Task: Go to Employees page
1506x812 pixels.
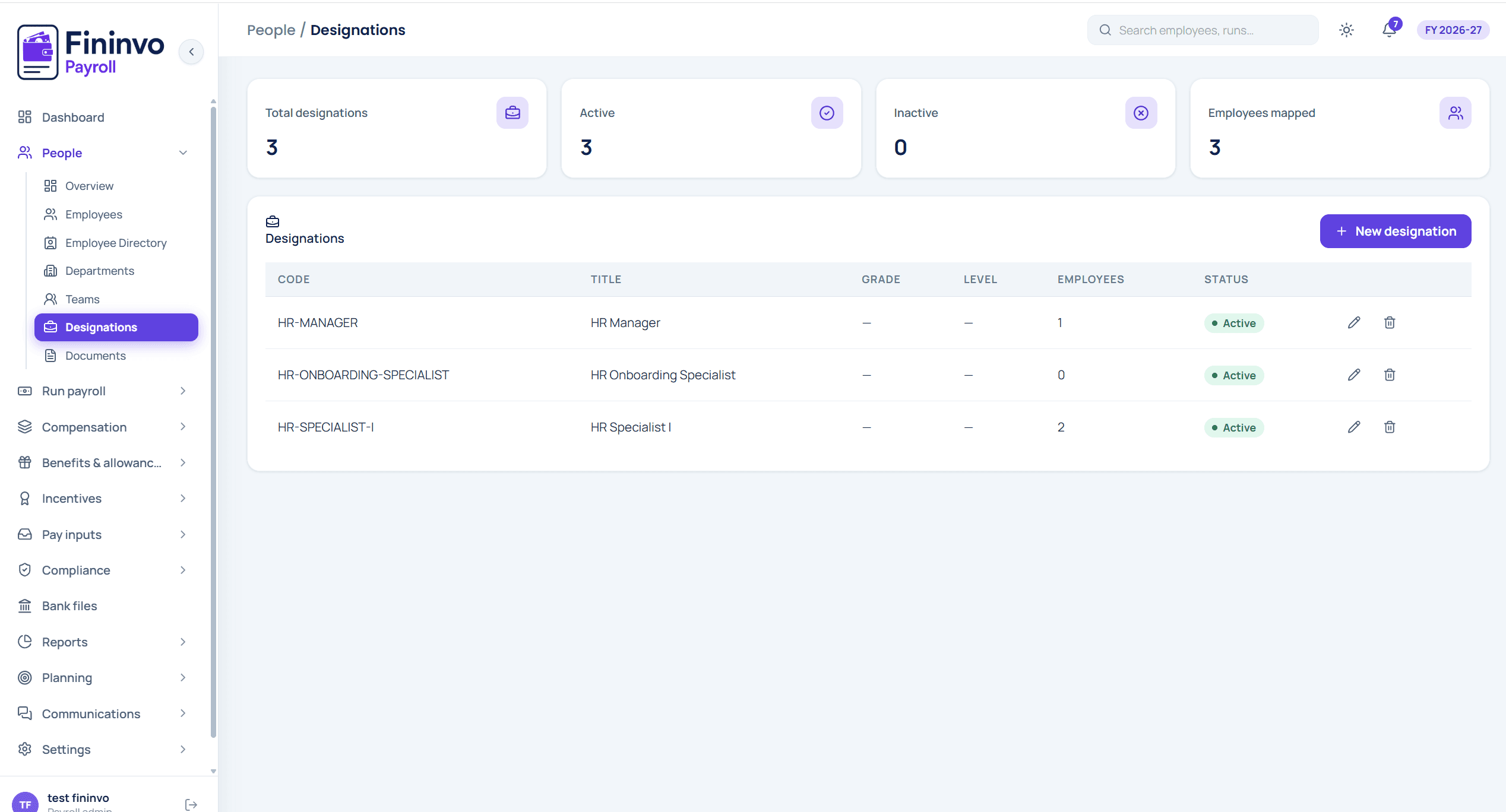Action: click(x=116, y=214)
